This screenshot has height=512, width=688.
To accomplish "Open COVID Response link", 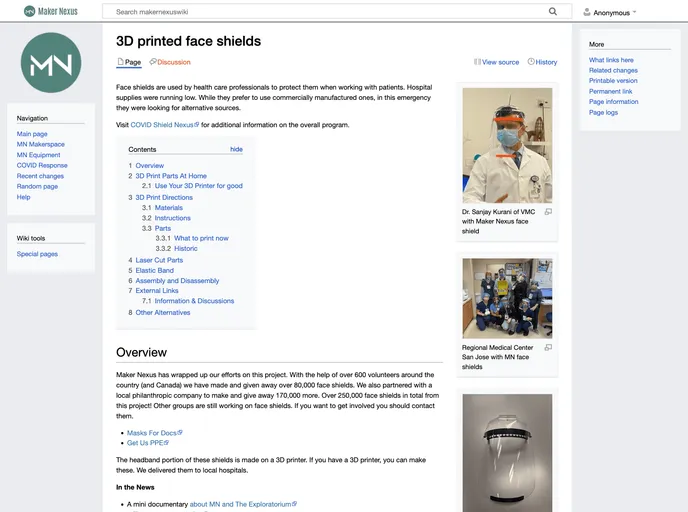I will click(x=42, y=165).
